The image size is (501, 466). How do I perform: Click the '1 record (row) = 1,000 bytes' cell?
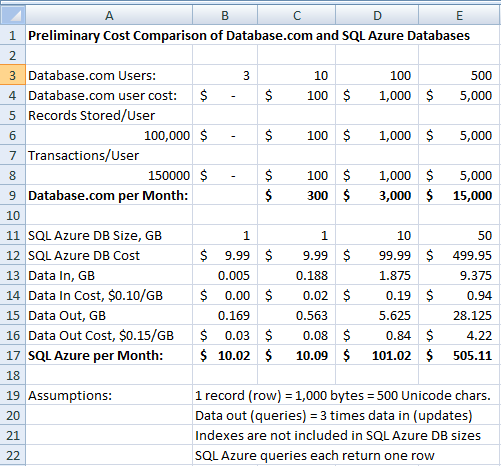(x=346, y=395)
